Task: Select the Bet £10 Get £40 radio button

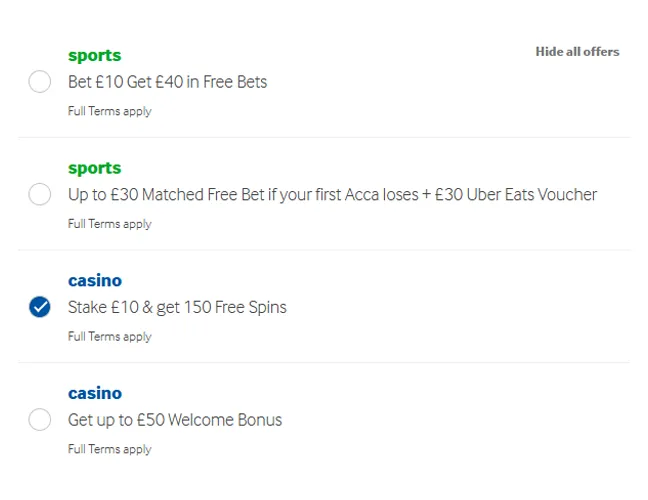Action: pyautogui.click(x=40, y=82)
